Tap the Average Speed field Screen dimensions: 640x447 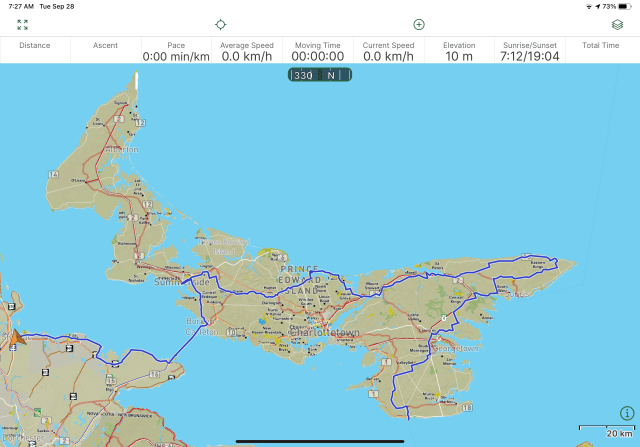point(247,51)
